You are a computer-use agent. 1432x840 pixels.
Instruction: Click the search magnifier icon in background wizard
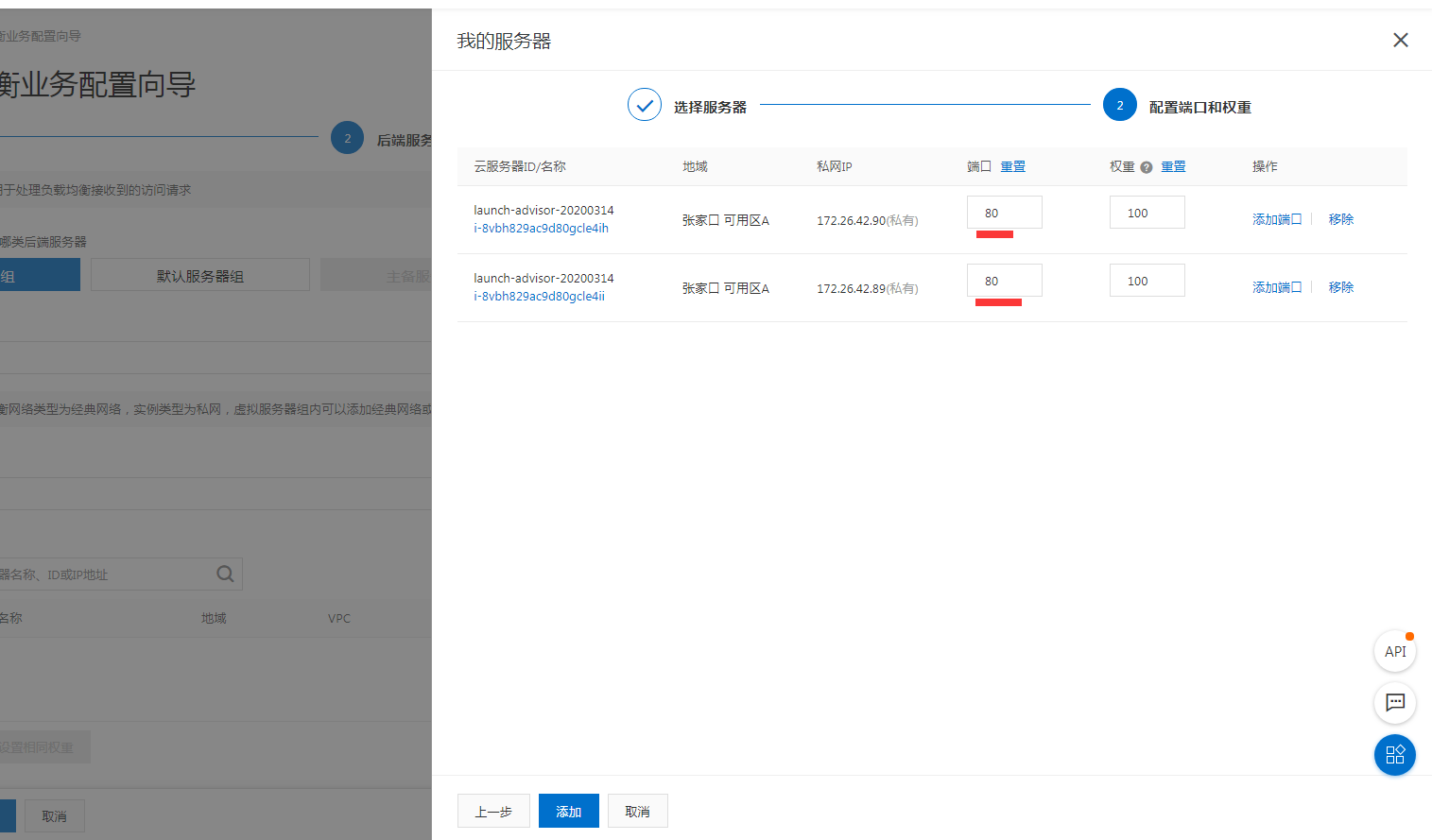225,574
